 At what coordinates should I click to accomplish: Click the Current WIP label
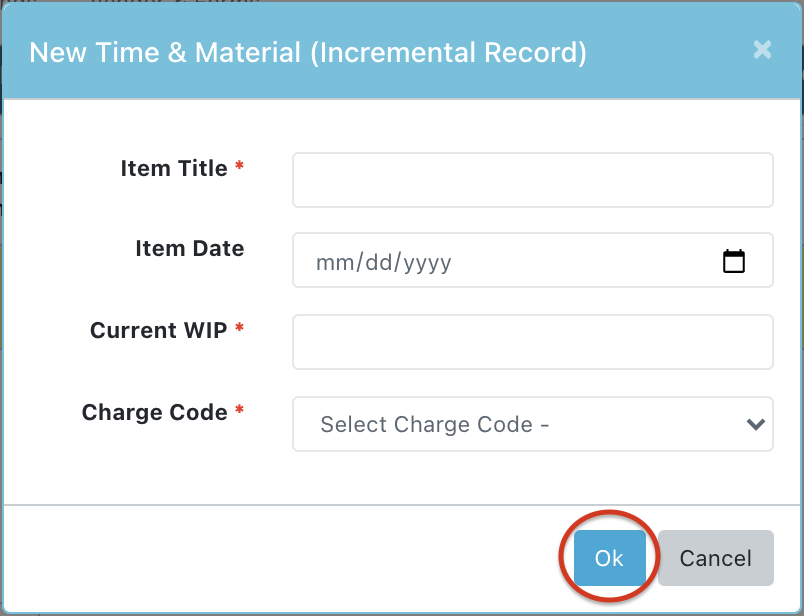[x=158, y=330]
